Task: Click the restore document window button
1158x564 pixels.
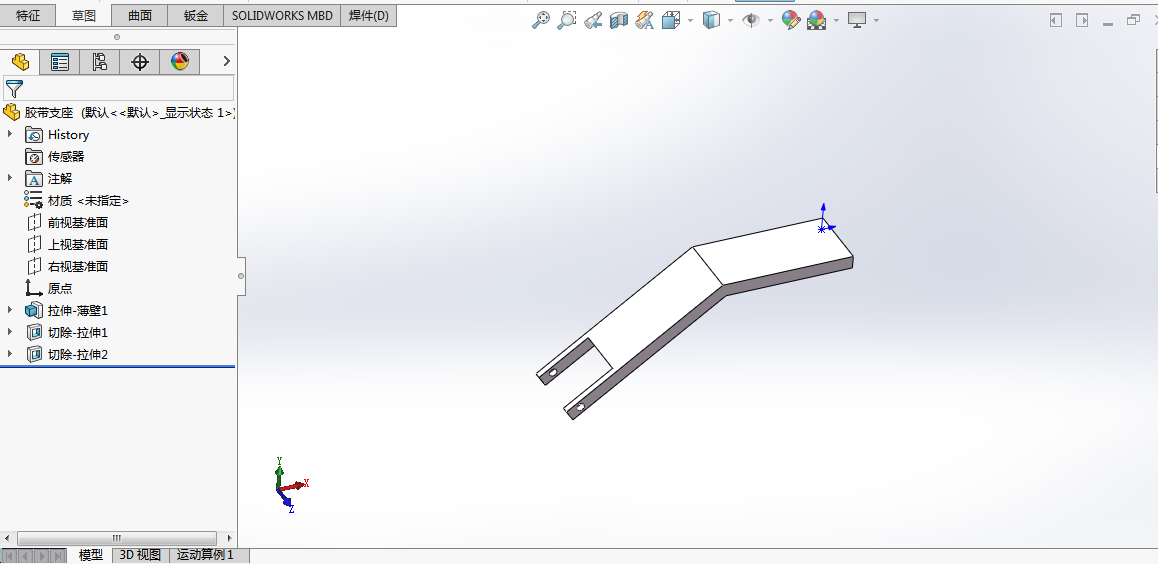Action: coord(1133,21)
